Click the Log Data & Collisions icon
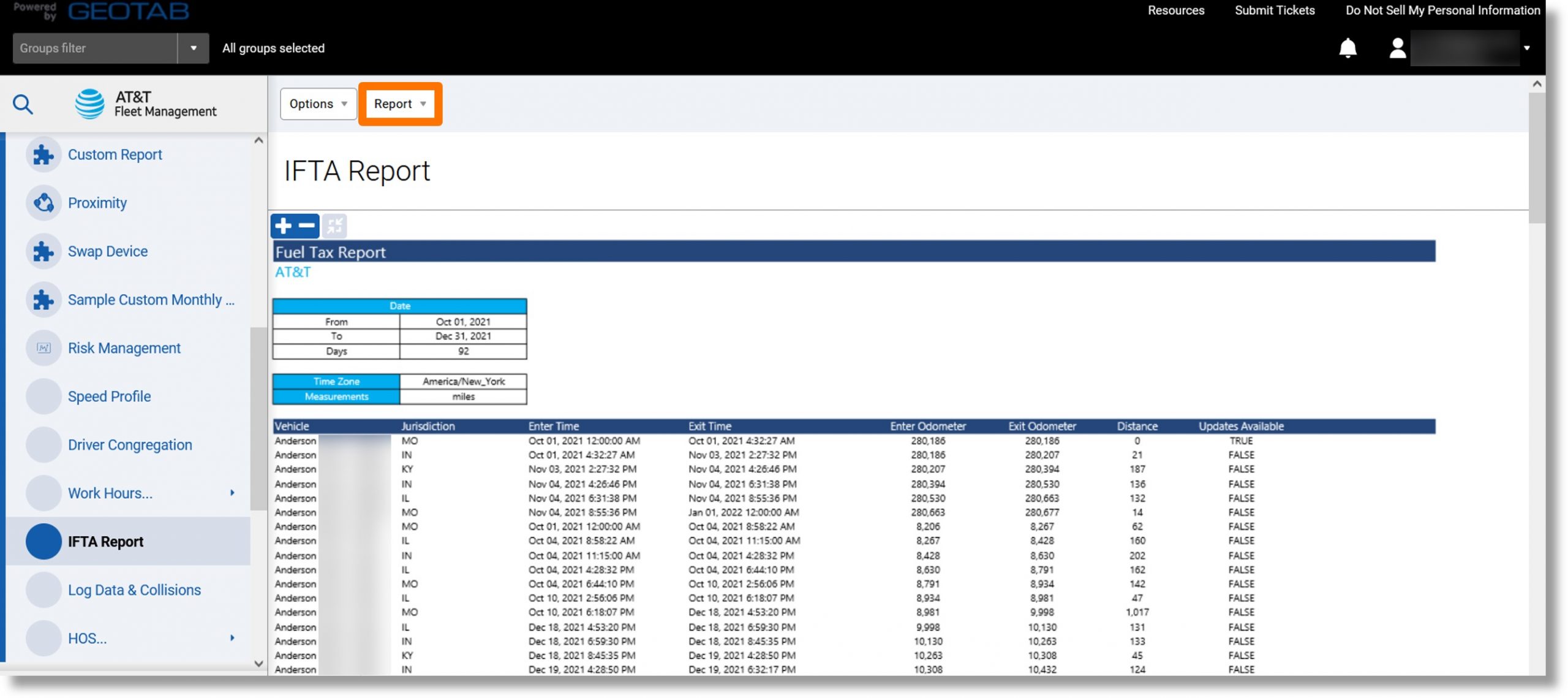 [43, 589]
